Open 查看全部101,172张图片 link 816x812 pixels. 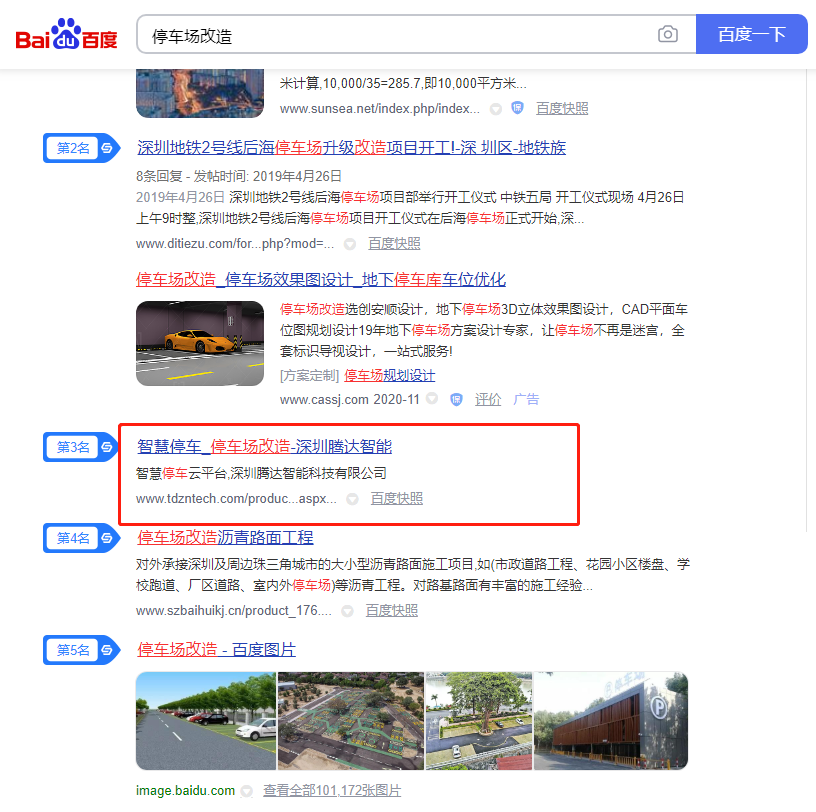(x=332, y=791)
